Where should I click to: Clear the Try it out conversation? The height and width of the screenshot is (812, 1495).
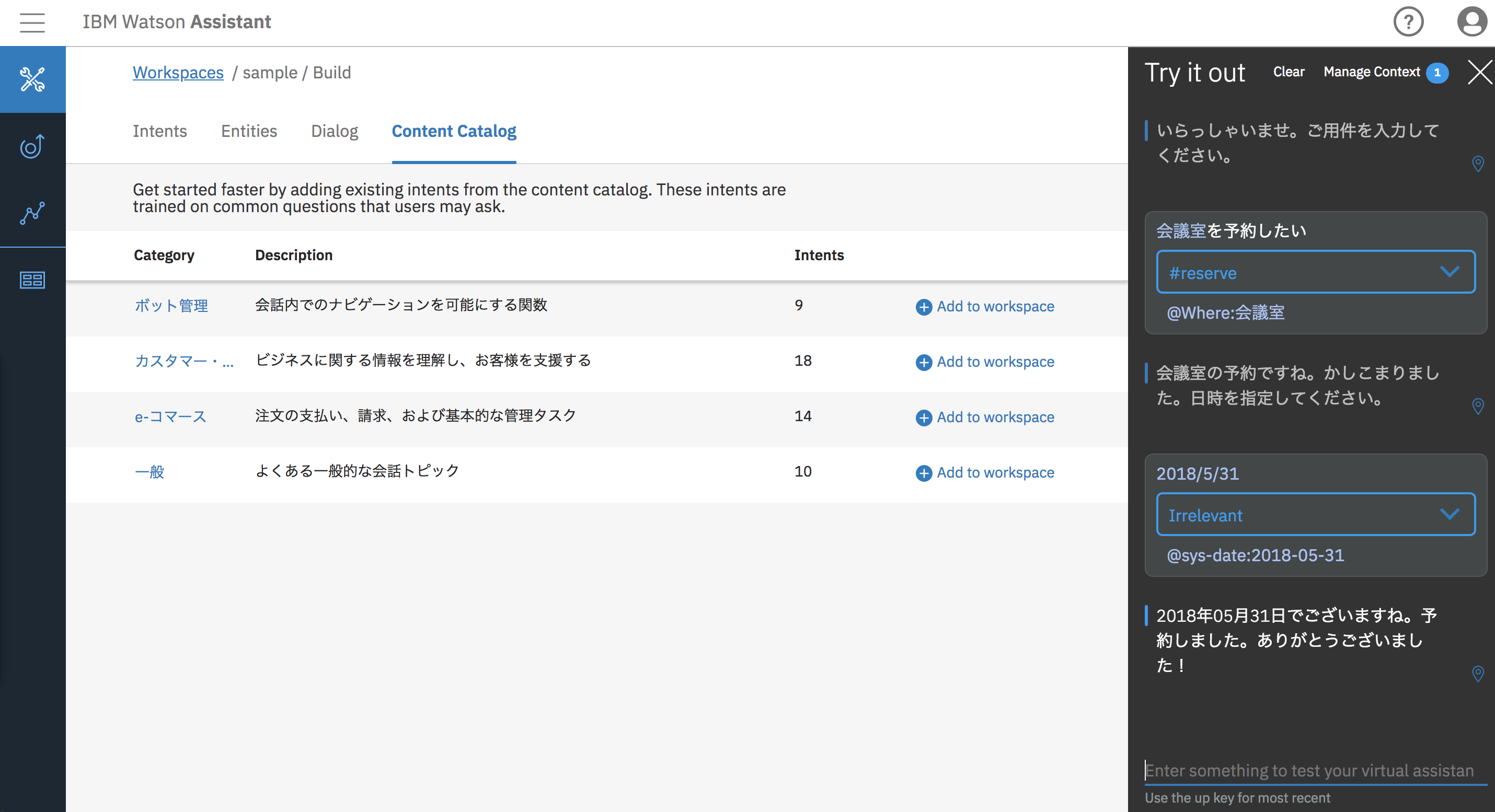click(1289, 72)
